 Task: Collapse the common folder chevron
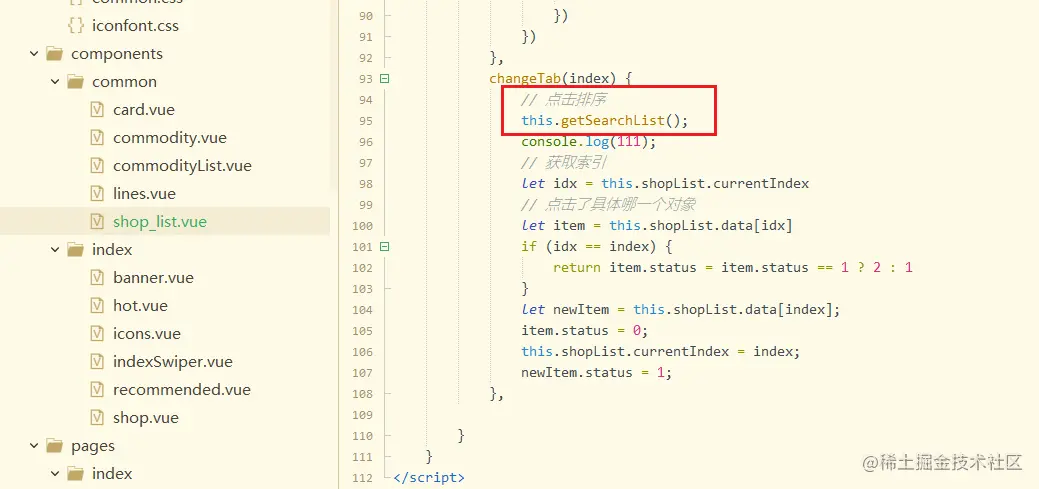point(56,82)
